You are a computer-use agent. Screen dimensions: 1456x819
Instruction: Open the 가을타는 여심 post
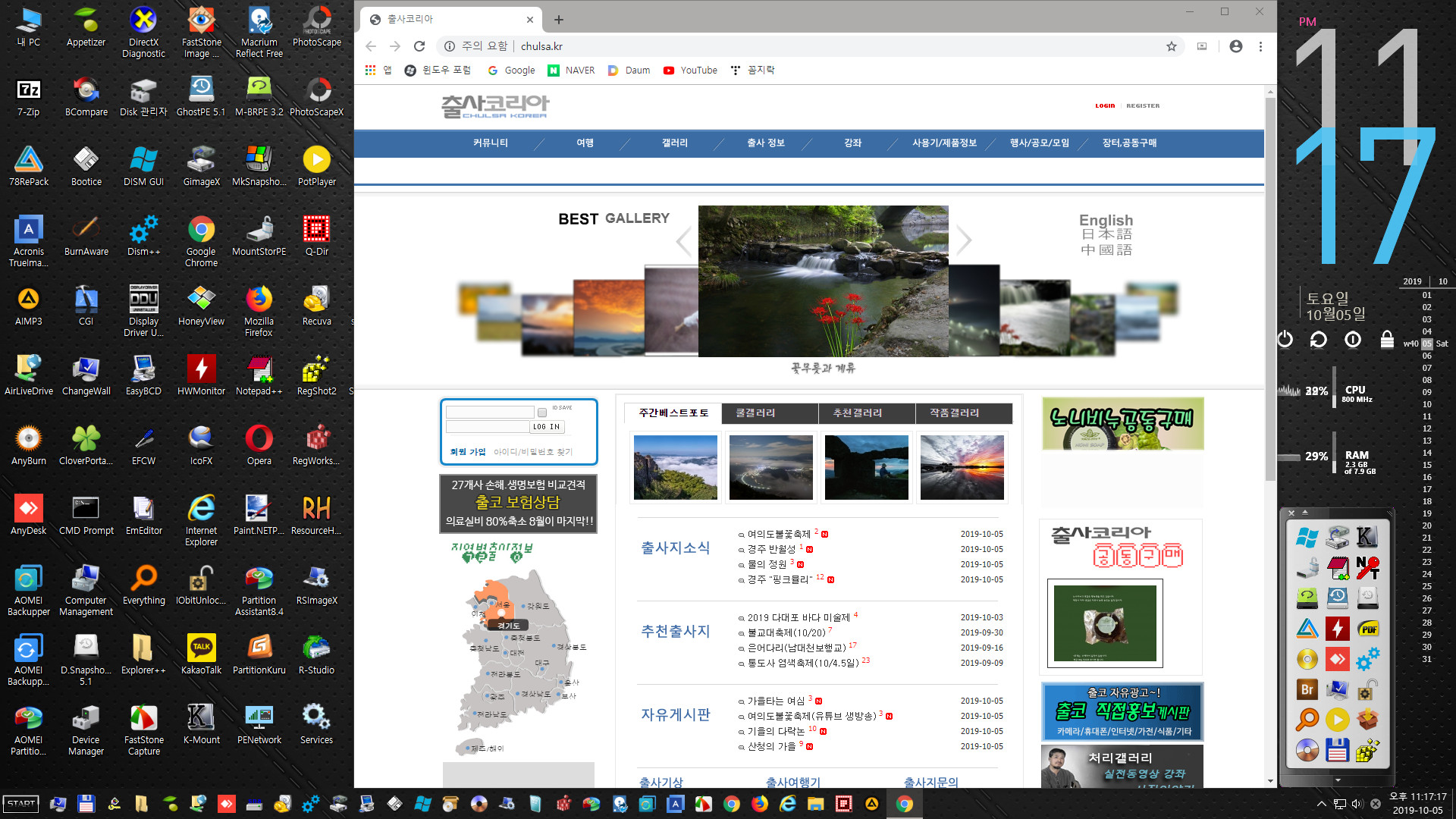776,701
